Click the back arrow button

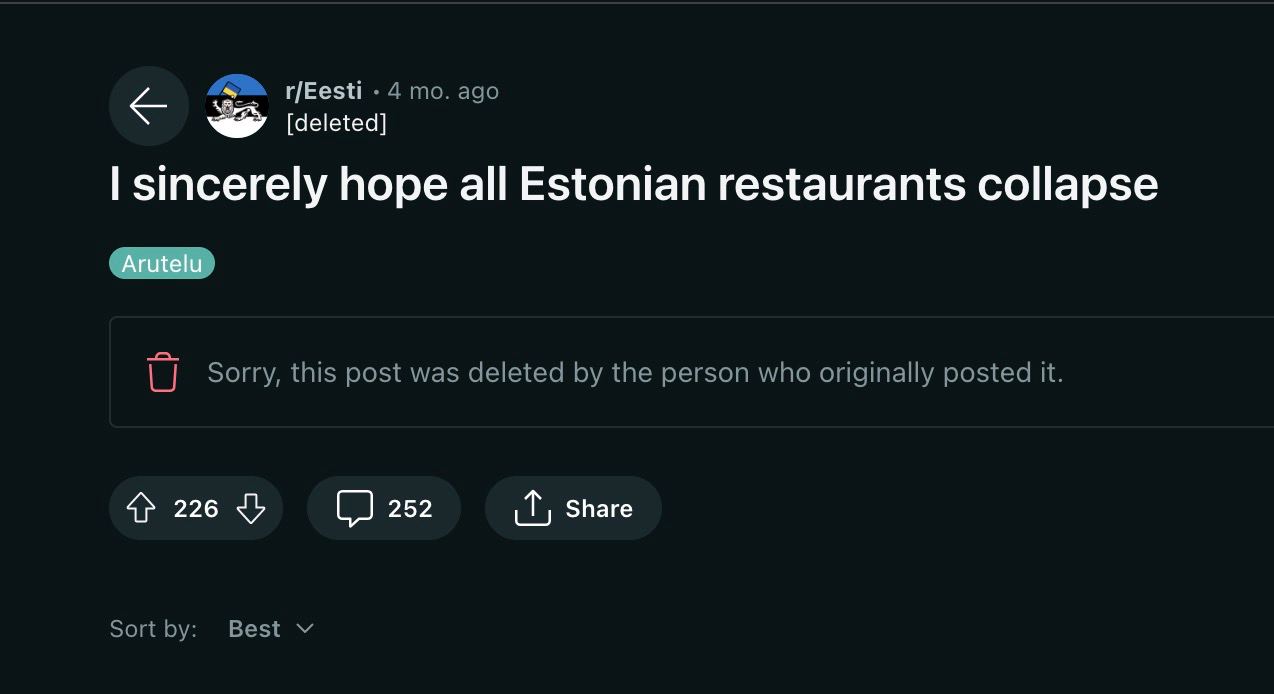click(x=148, y=106)
